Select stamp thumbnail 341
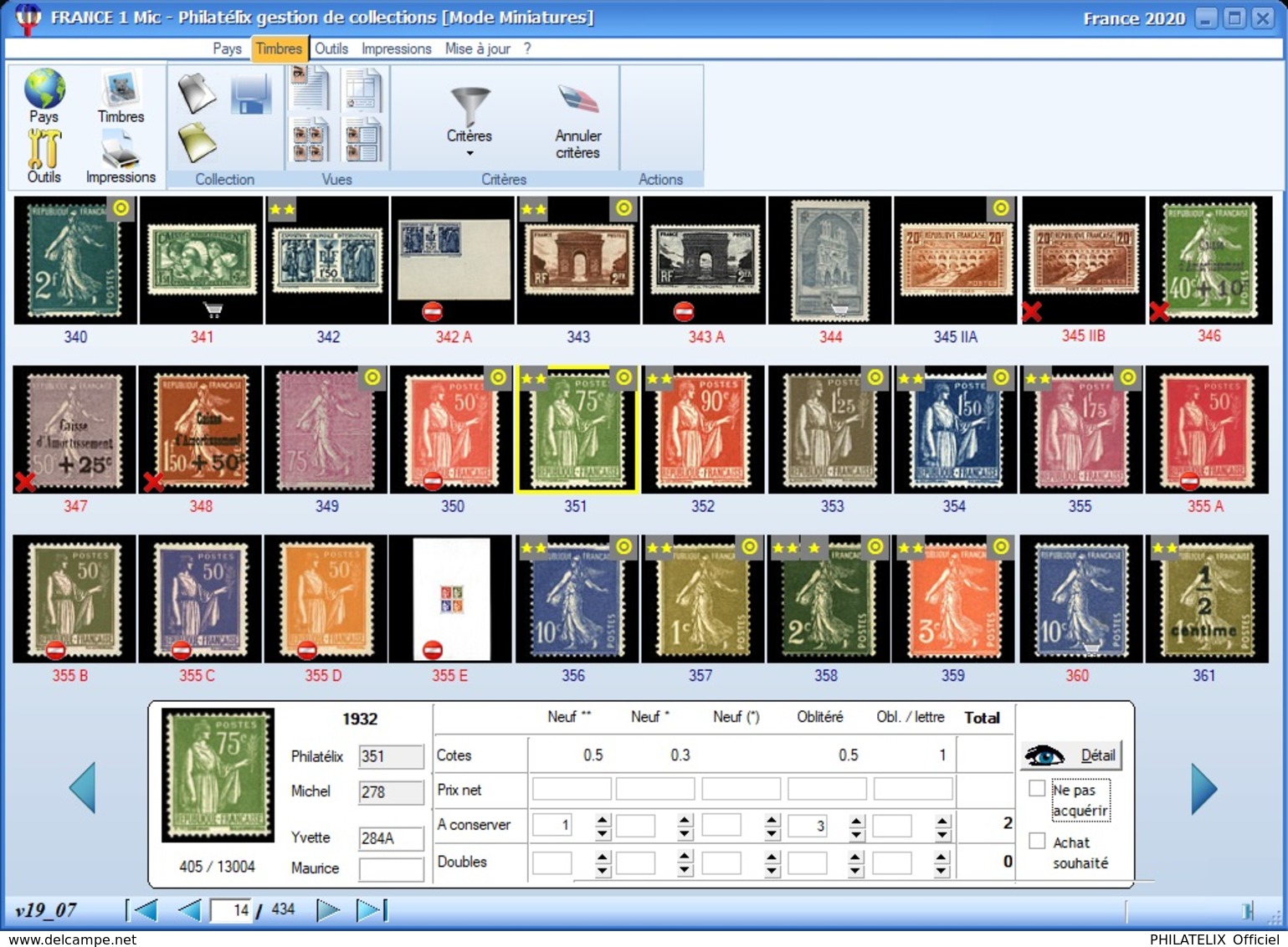1288x947 pixels. [x=201, y=260]
